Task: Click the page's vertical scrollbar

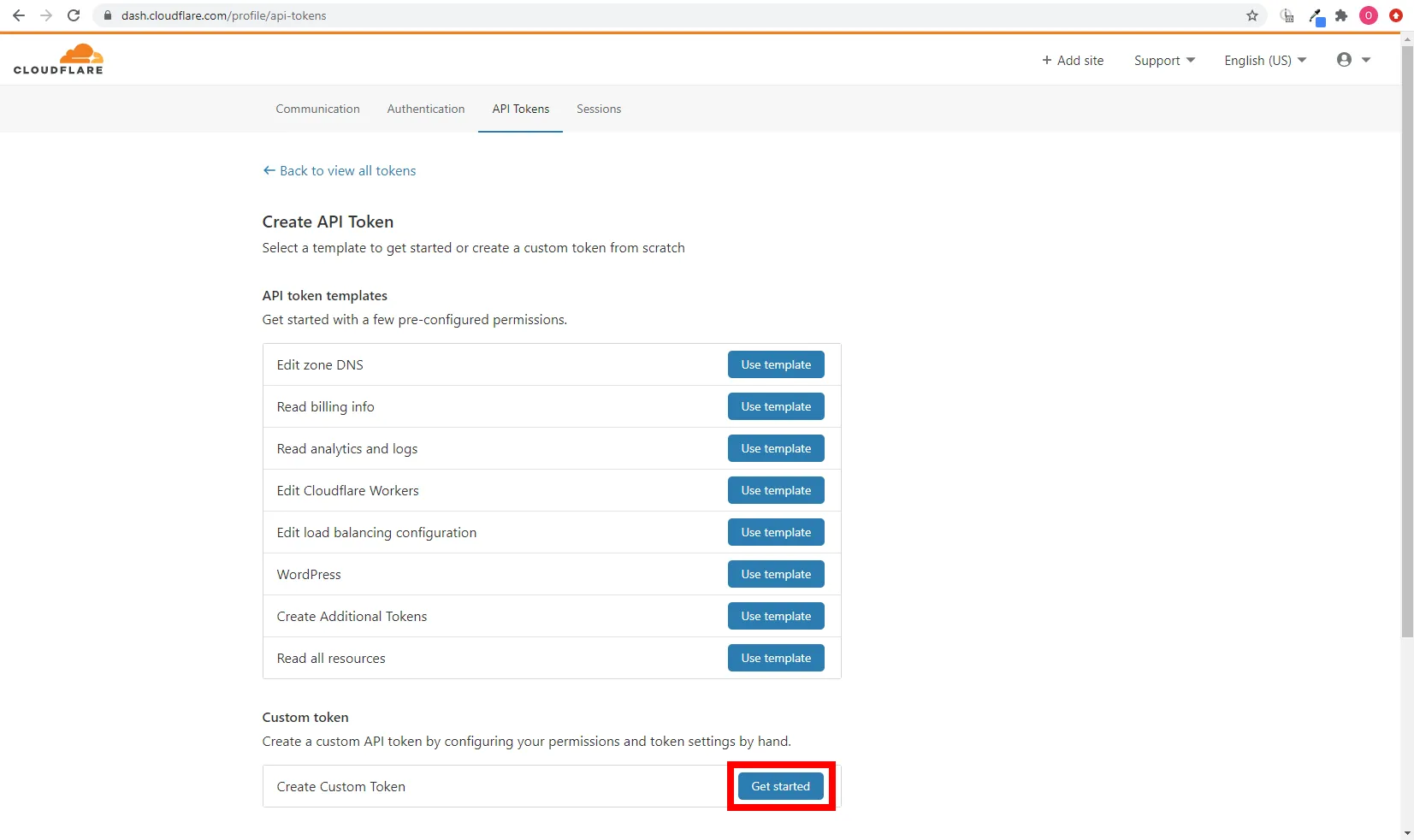Action: [x=1407, y=342]
